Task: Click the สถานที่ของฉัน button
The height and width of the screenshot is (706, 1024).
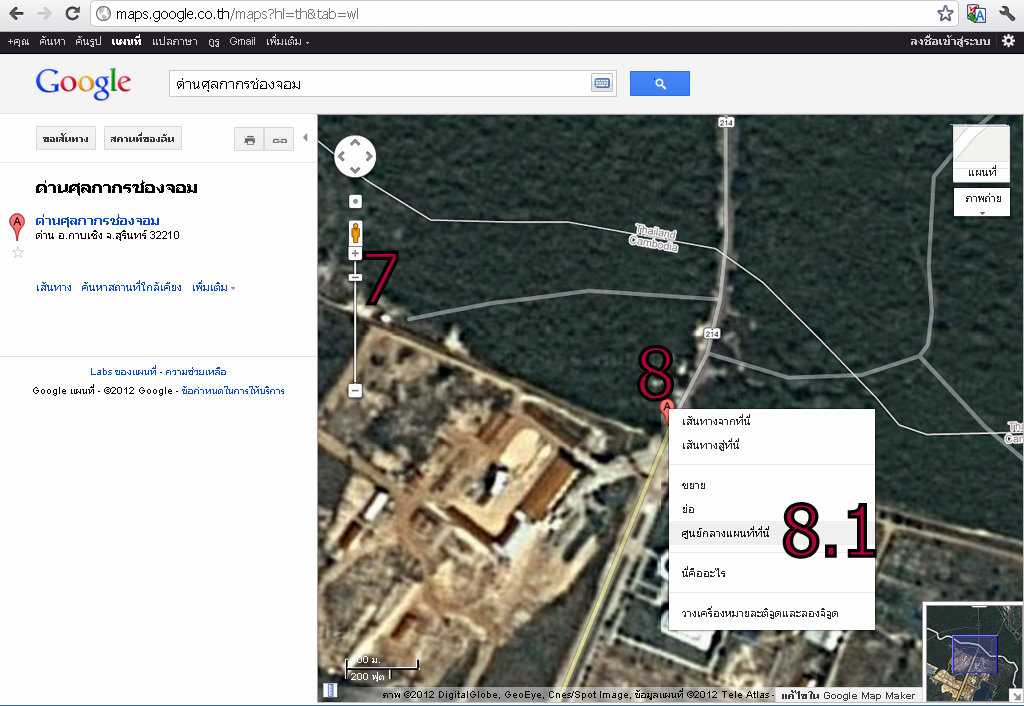Action: 142,138
